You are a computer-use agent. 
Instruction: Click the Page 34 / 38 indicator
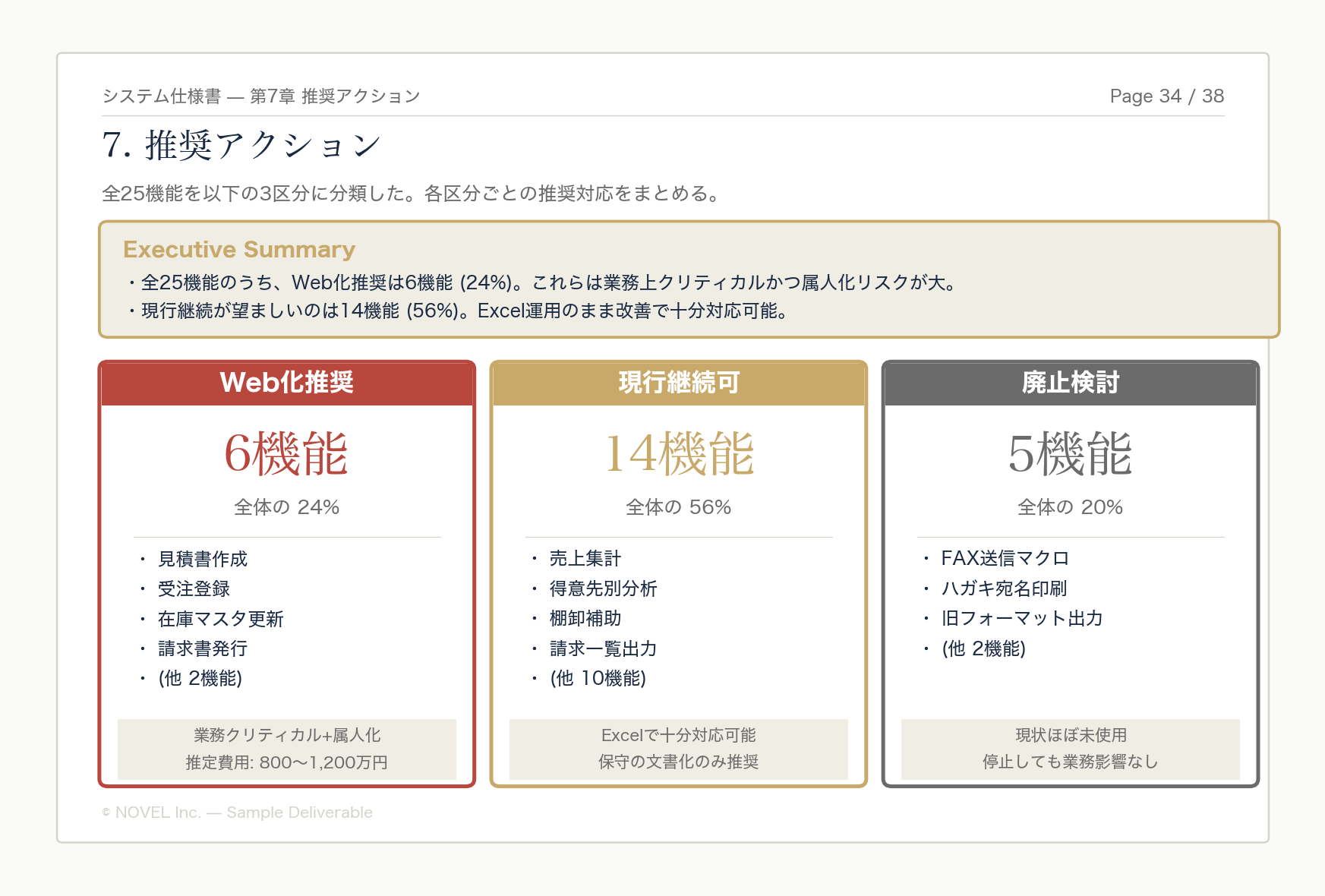click(1166, 96)
